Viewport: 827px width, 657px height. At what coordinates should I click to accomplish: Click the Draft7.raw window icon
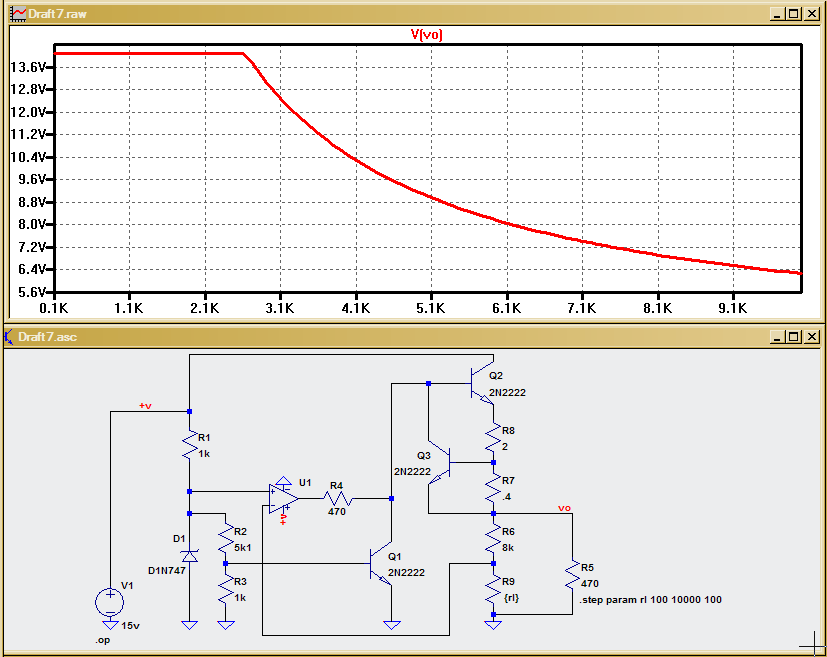point(18,14)
